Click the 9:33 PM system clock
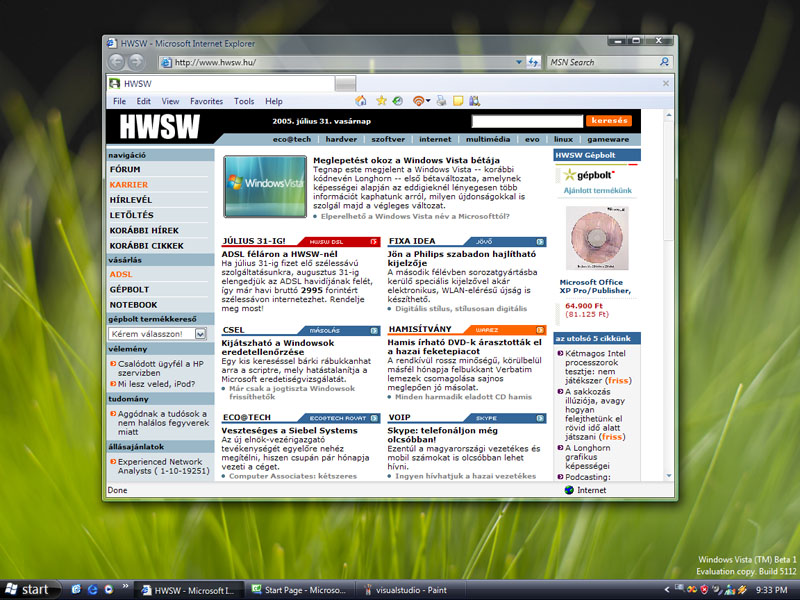Image resolution: width=800 pixels, height=600 pixels. click(x=771, y=590)
